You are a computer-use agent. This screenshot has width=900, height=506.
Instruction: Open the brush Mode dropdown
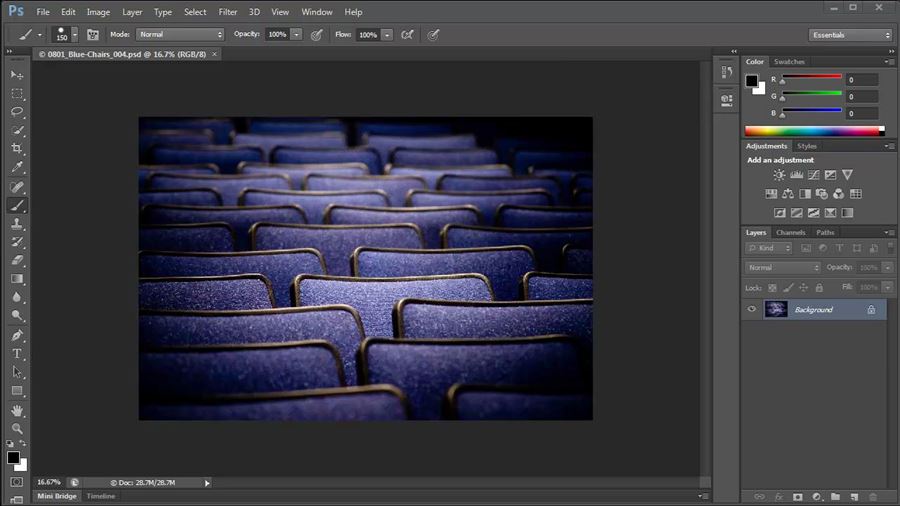coord(180,34)
